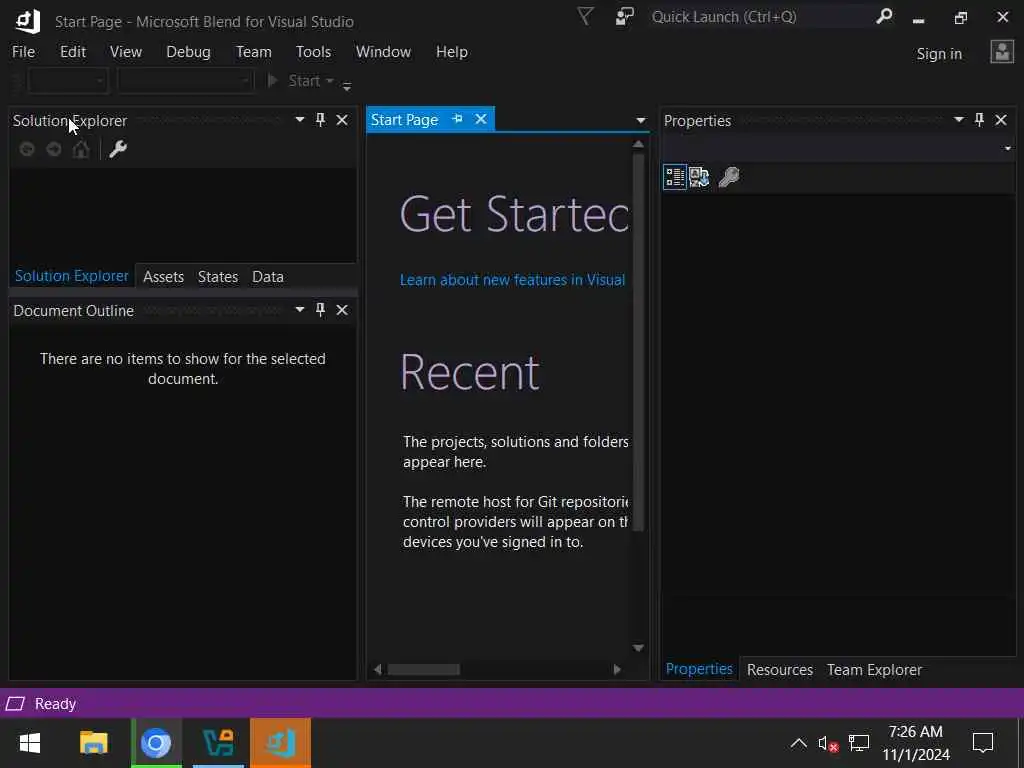Open the Edit menu
This screenshot has height=768, width=1024.
coord(72,52)
